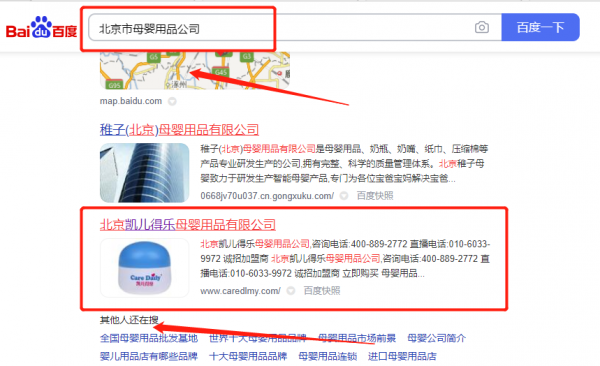The height and width of the screenshot is (366, 600).
Task: Click the Baidu logo
Action: tap(41, 28)
